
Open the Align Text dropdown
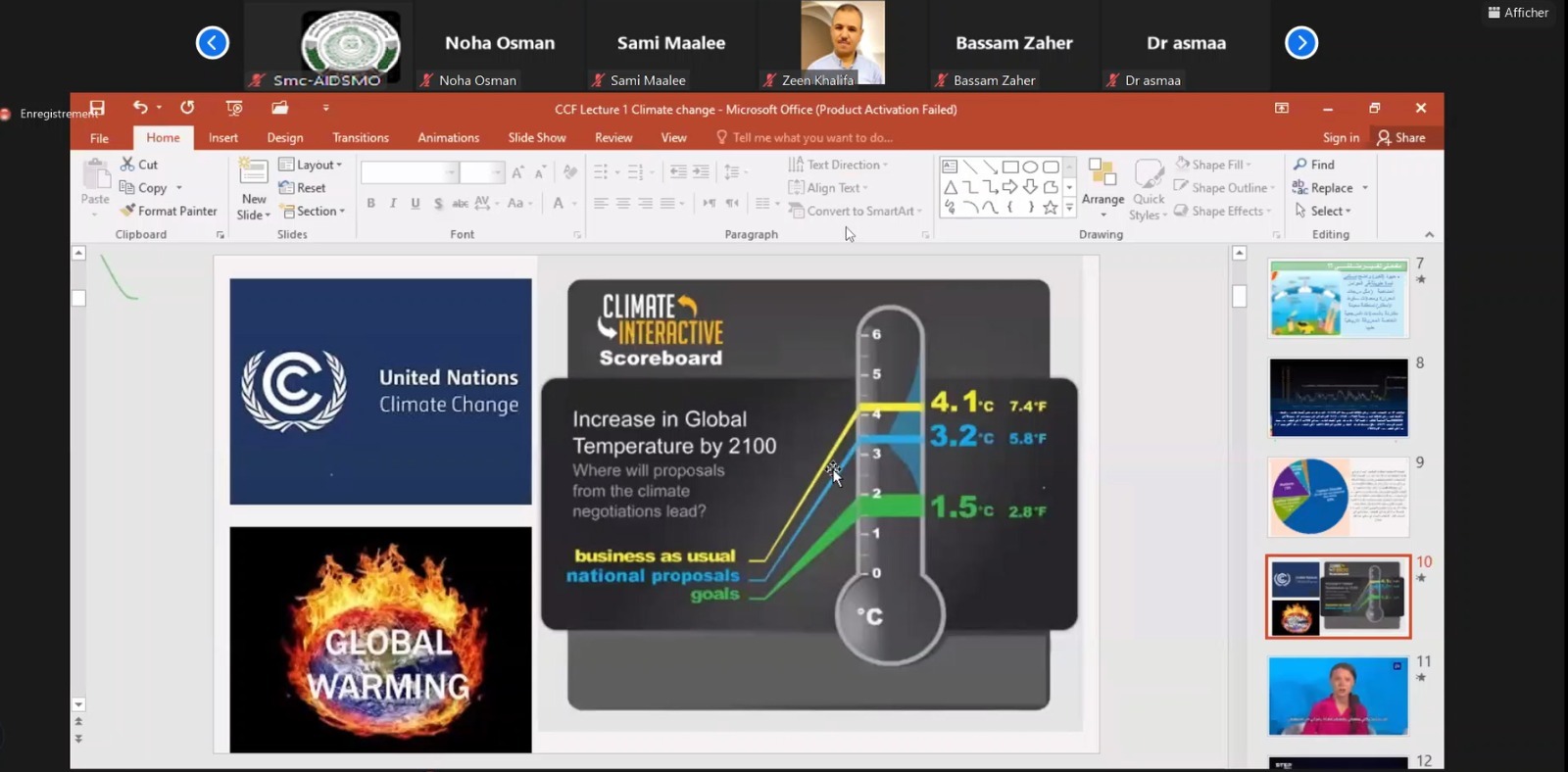(x=829, y=188)
